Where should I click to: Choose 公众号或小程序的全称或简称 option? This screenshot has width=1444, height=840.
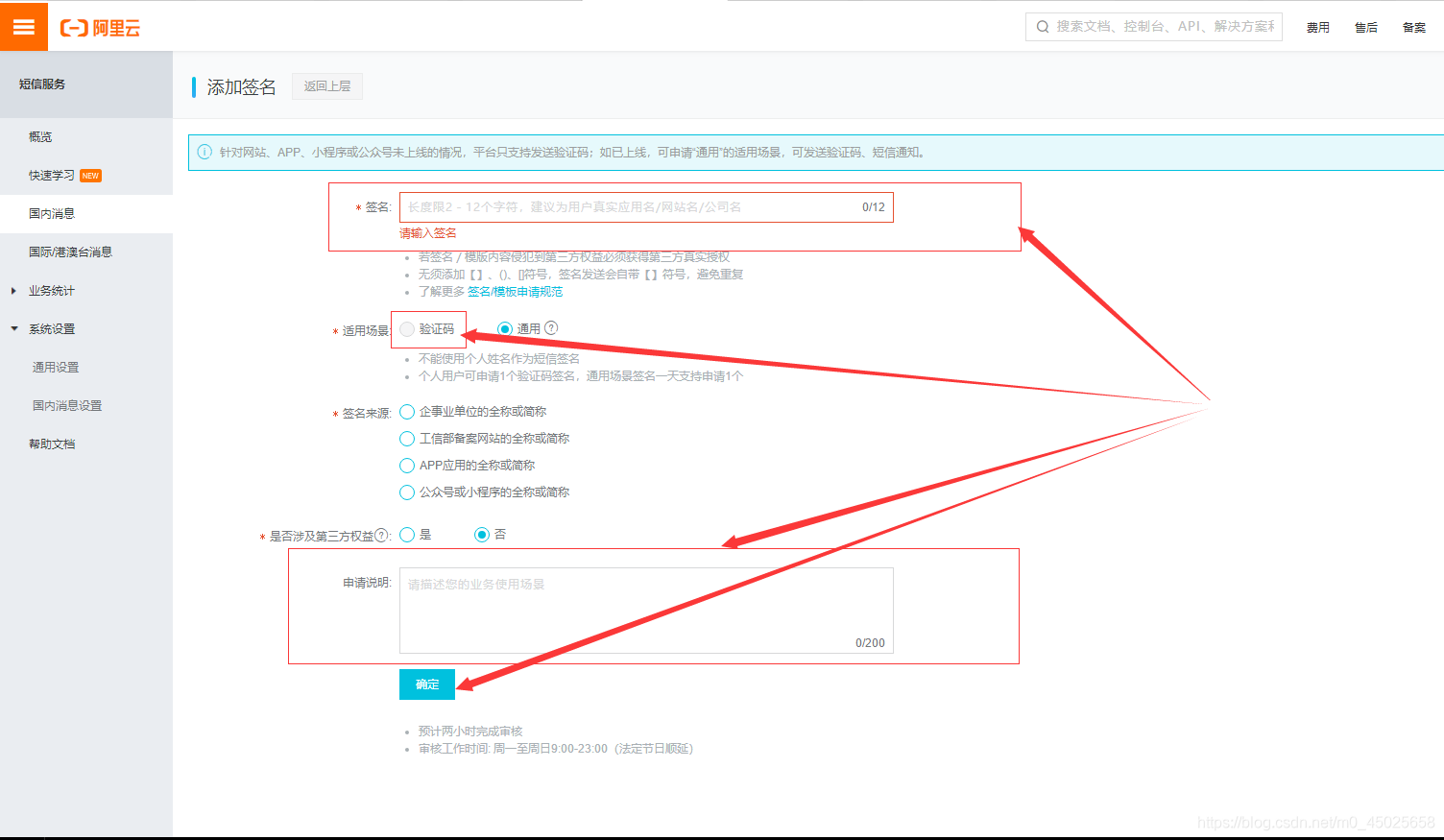point(407,492)
